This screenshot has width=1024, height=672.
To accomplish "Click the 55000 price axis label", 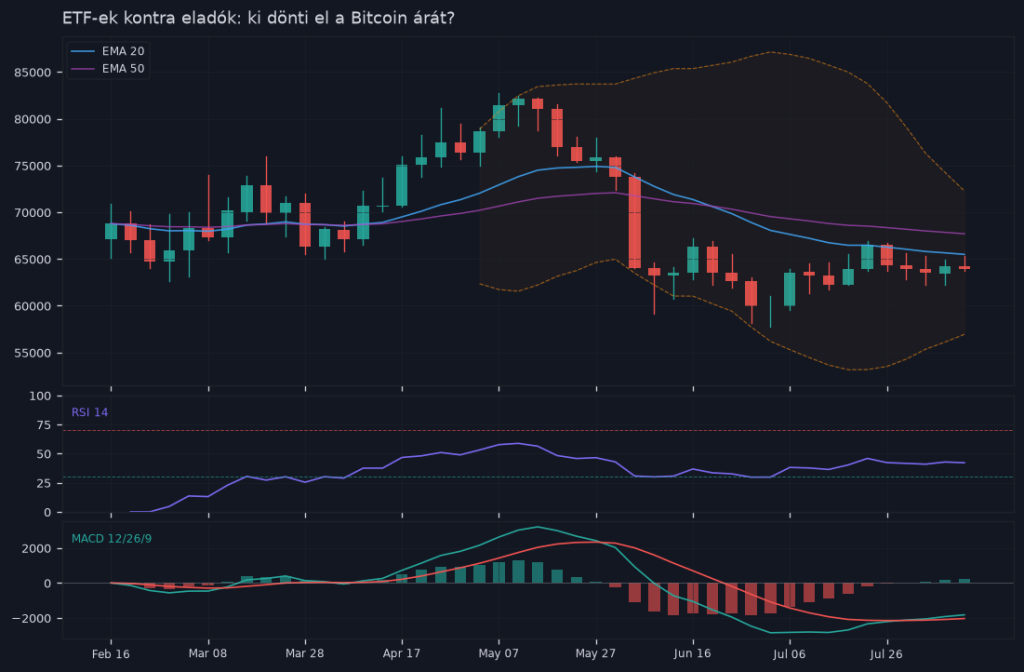I will coord(33,353).
